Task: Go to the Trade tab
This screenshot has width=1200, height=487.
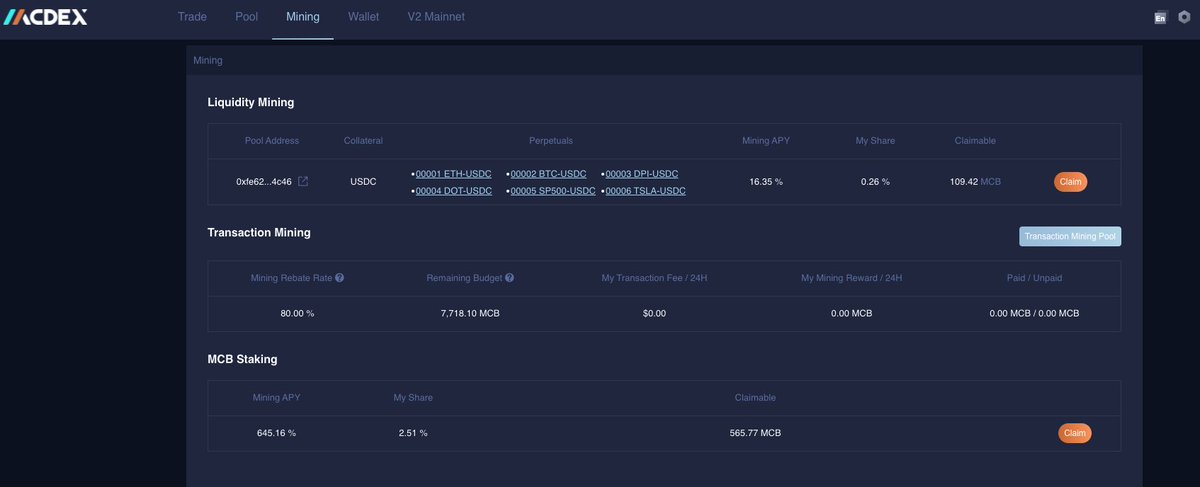Action: 192,17
